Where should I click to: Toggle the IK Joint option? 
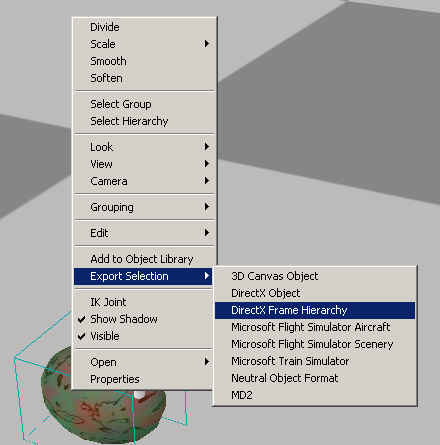[x=144, y=302]
